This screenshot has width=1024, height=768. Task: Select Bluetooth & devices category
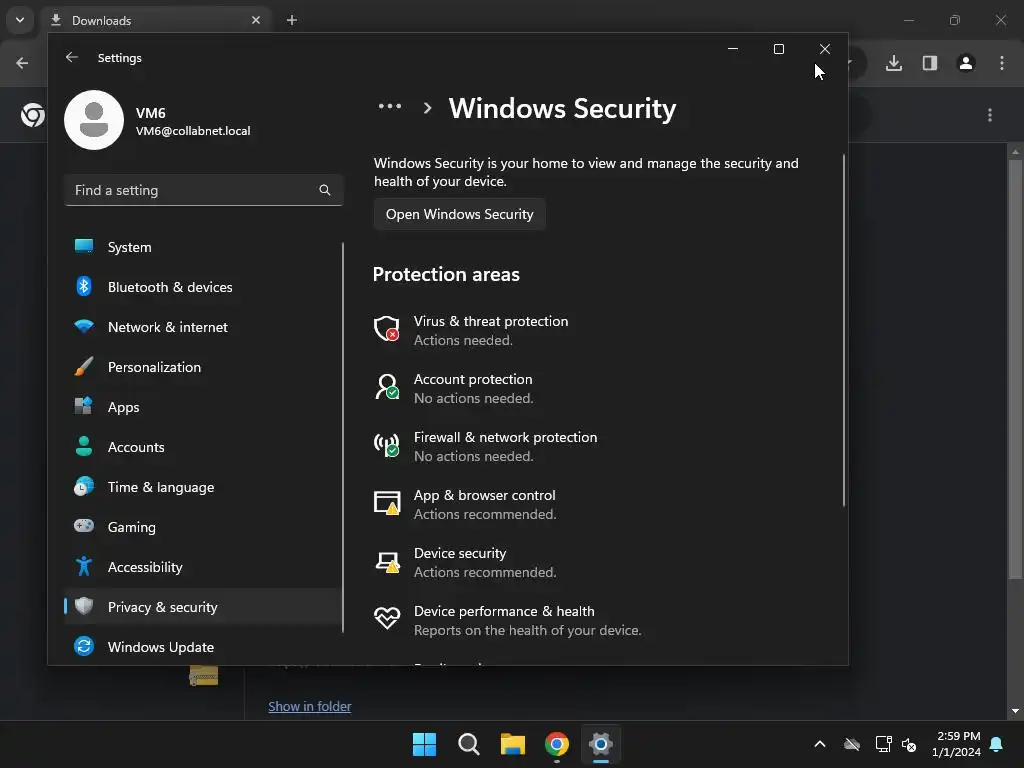pyautogui.click(x=203, y=287)
